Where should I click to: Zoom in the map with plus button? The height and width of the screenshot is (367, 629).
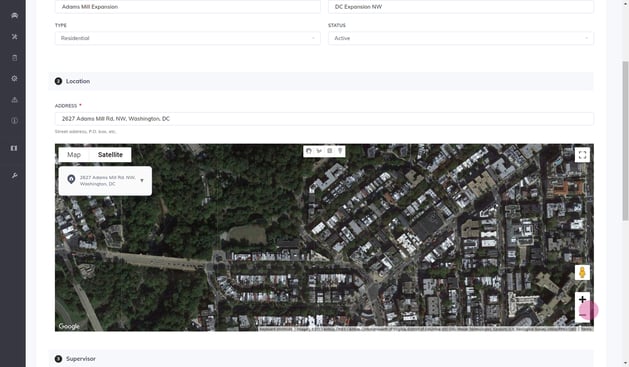tap(582, 300)
